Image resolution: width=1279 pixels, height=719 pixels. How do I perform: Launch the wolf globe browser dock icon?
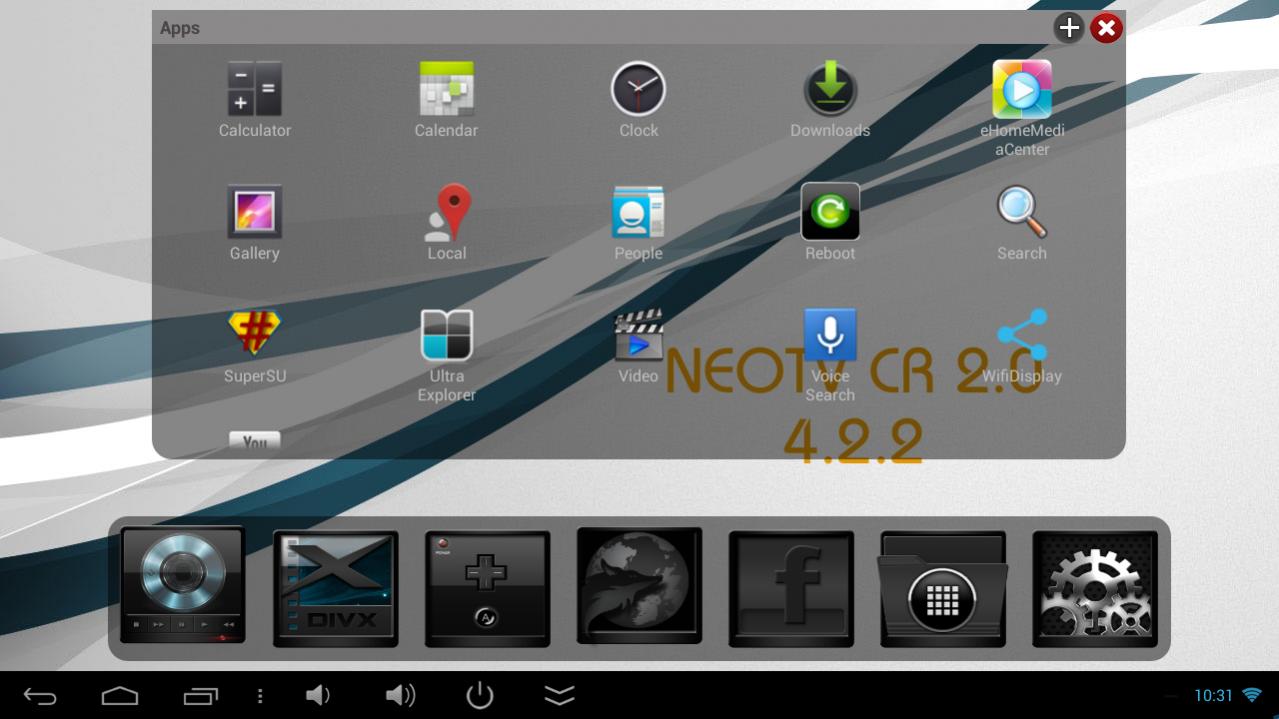click(x=639, y=586)
